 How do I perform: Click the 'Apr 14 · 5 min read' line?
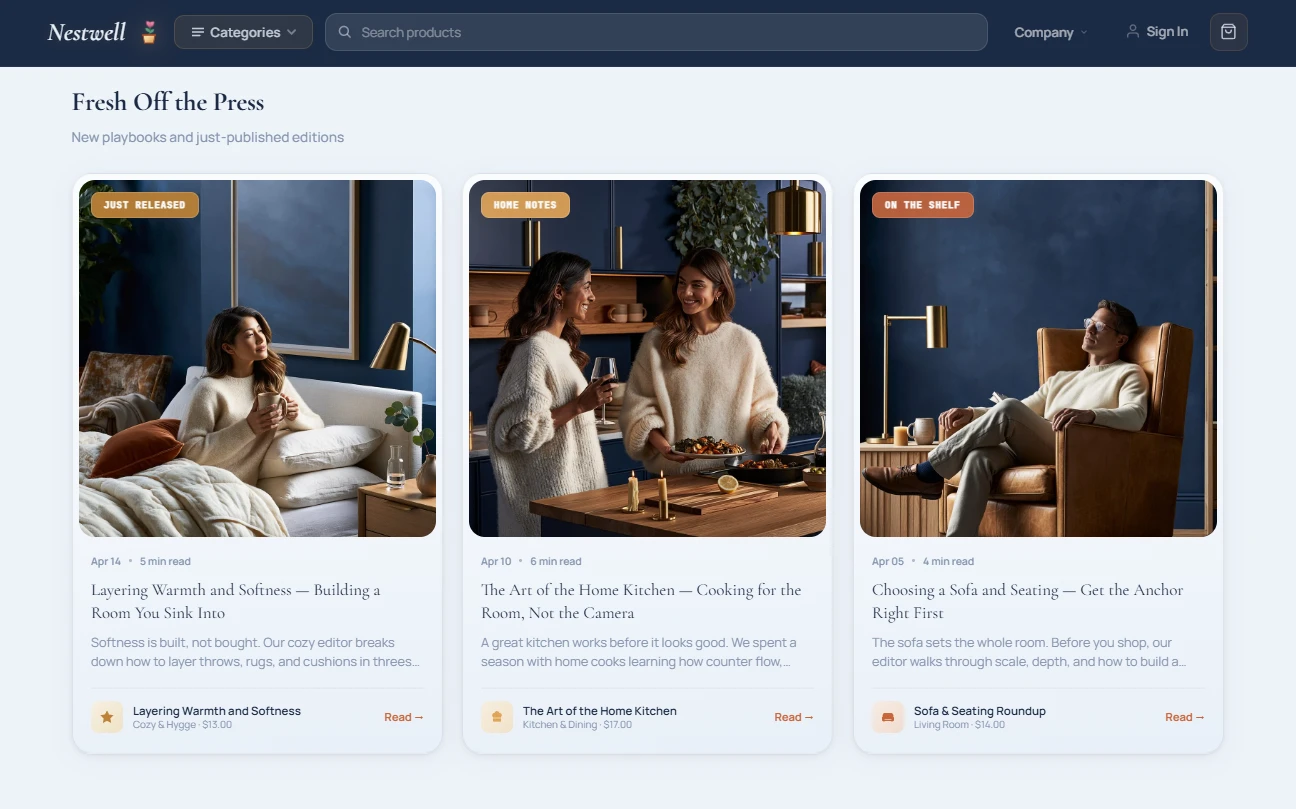[141, 561]
